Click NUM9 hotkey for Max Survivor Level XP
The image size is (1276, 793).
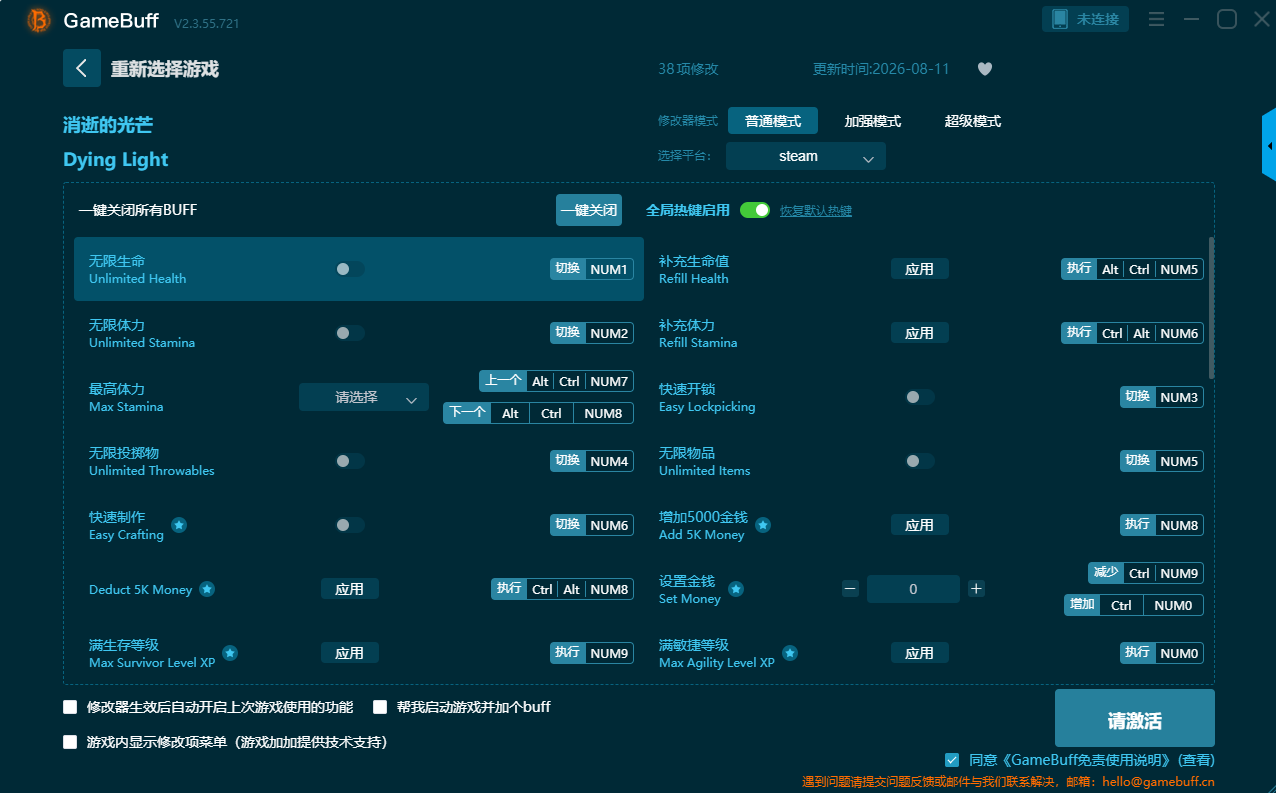(609, 653)
